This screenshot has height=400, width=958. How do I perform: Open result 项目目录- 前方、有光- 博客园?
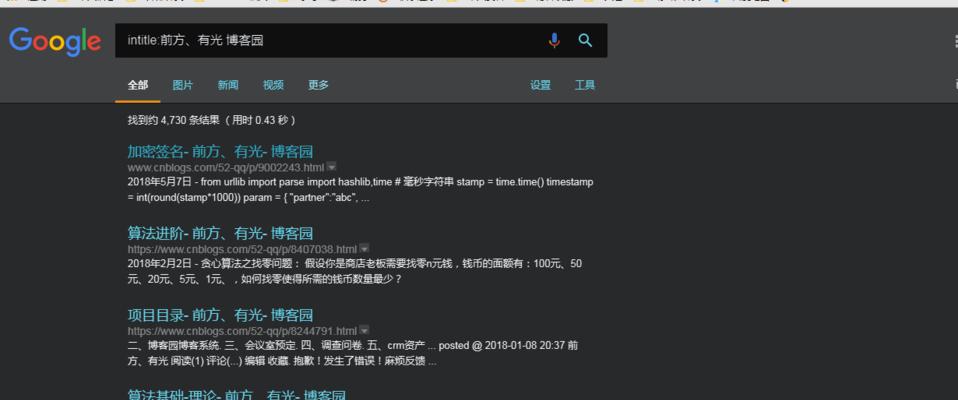220,315
